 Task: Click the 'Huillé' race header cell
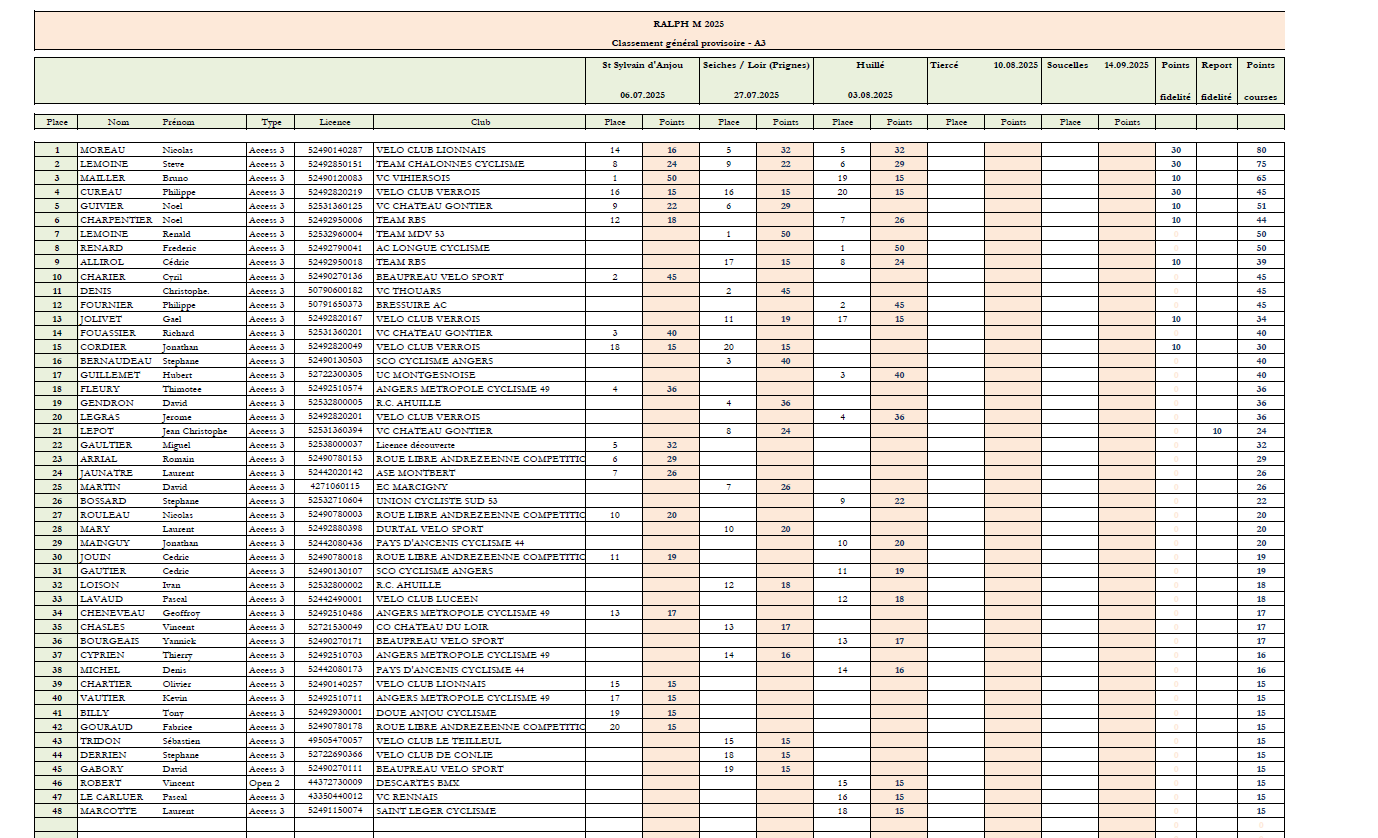(870, 65)
